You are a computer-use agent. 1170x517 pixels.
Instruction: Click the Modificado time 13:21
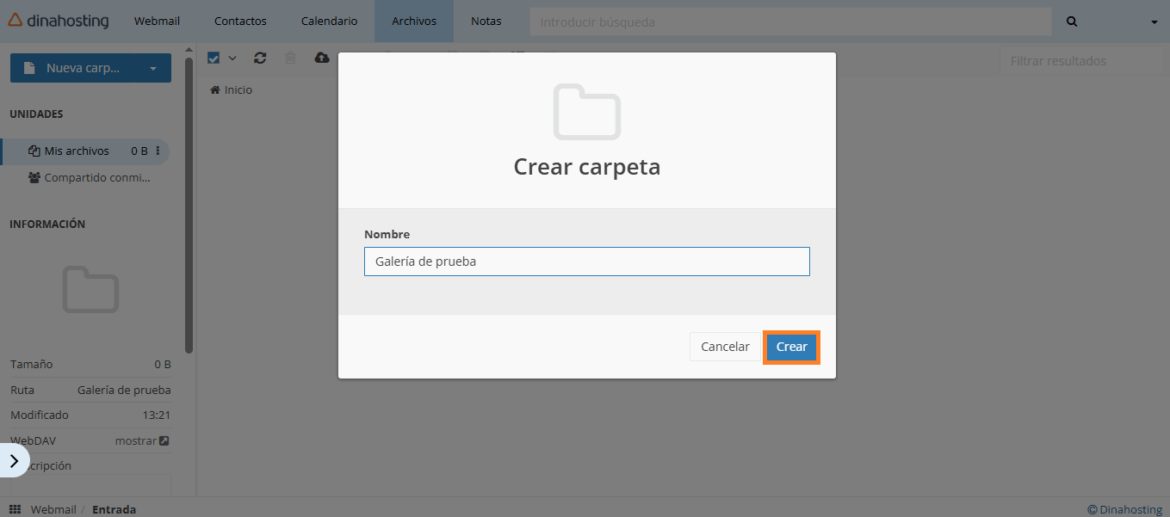pos(157,415)
